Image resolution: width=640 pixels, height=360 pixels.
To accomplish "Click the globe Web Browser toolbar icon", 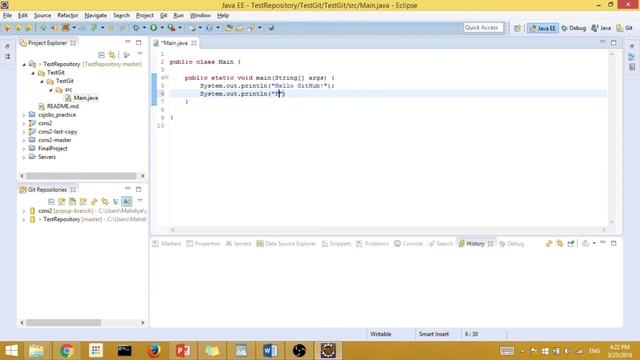I will pyautogui.click(x=271, y=28).
